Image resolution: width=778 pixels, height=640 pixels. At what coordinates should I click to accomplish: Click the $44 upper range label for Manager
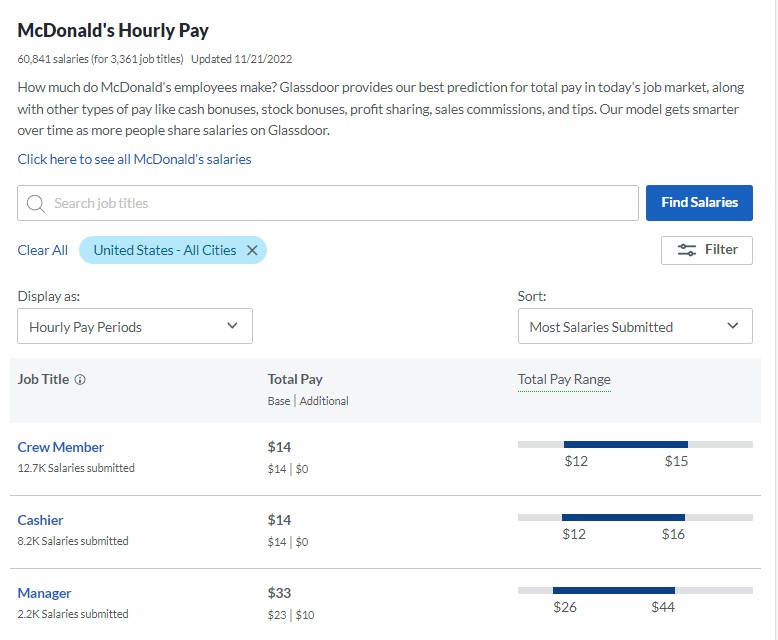point(663,607)
